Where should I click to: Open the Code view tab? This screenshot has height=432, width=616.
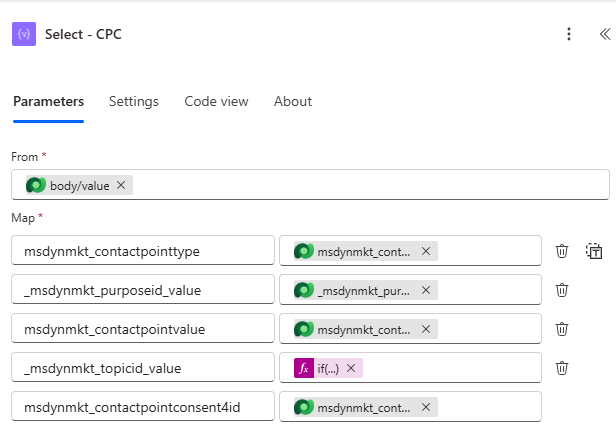click(216, 101)
